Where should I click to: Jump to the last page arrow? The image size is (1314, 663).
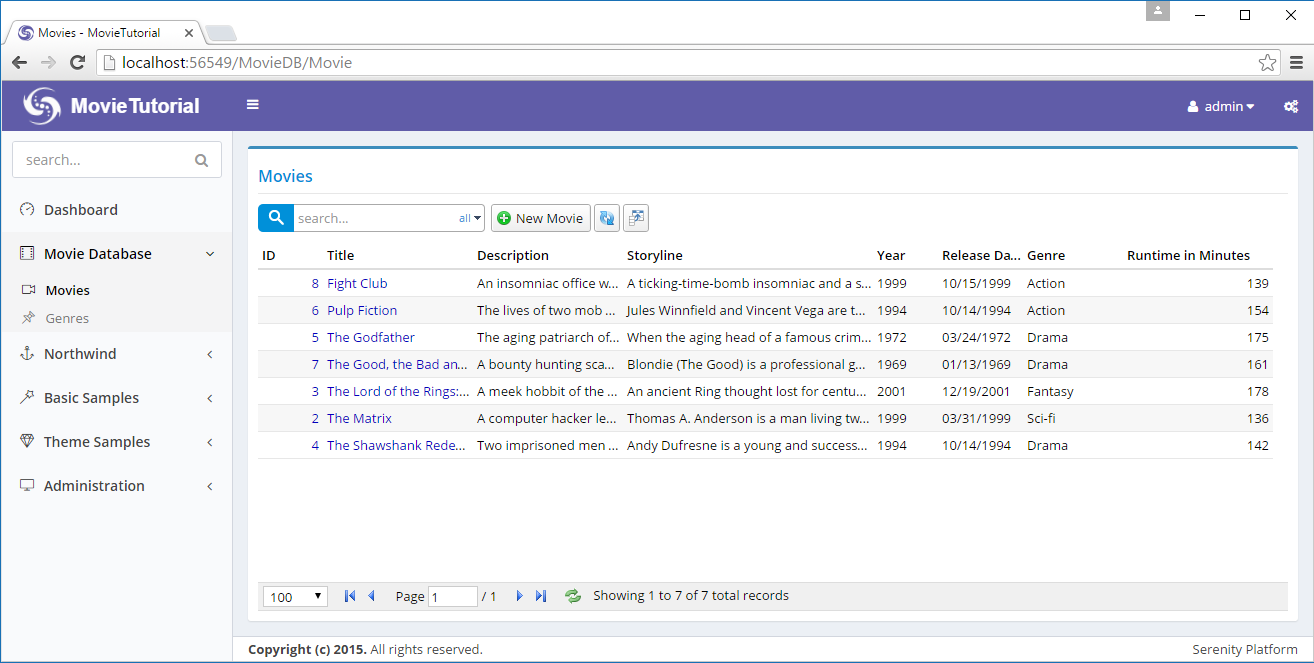coord(541,596)
